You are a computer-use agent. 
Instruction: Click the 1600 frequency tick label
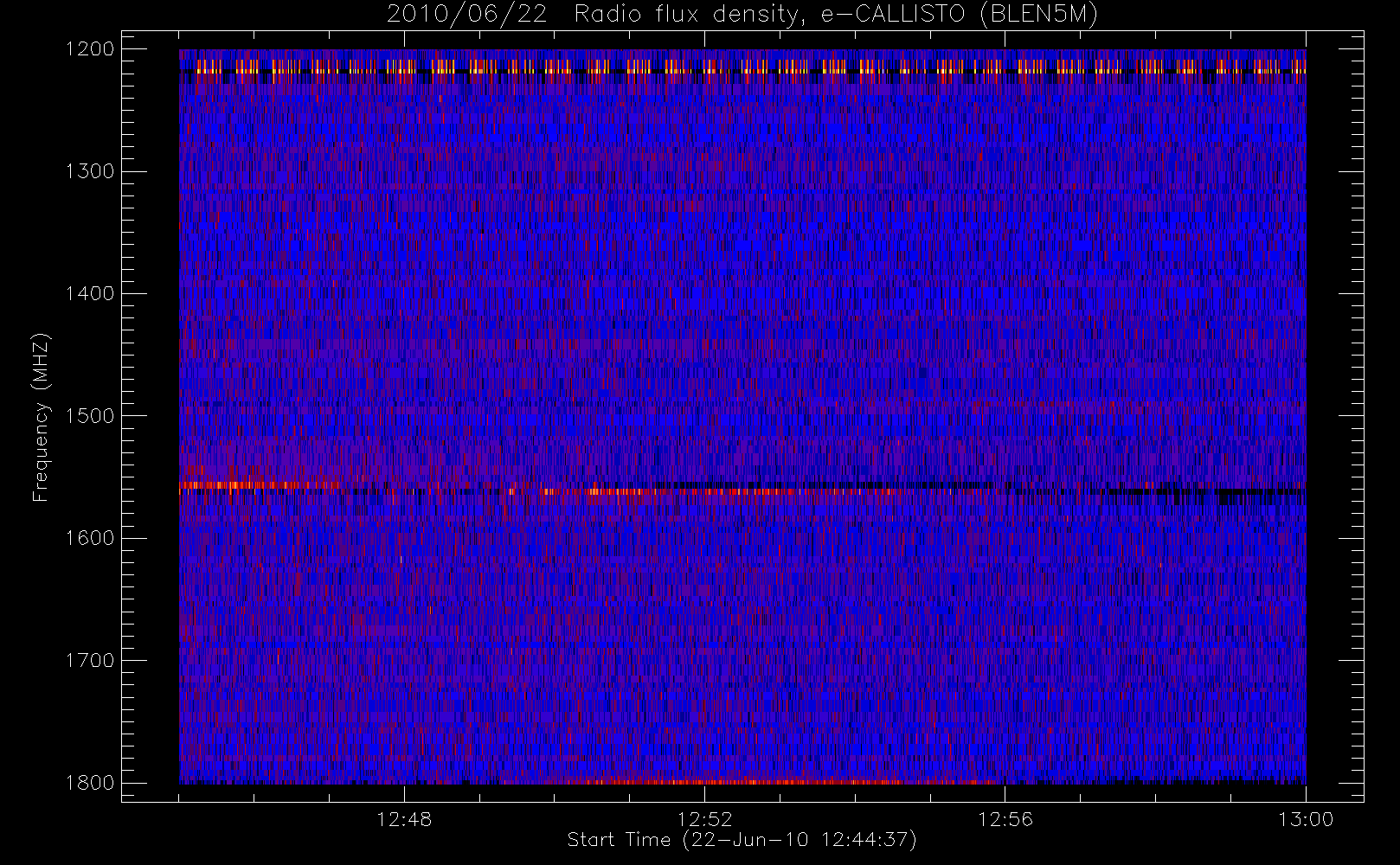pyautogui.click(x=90, y=538)
